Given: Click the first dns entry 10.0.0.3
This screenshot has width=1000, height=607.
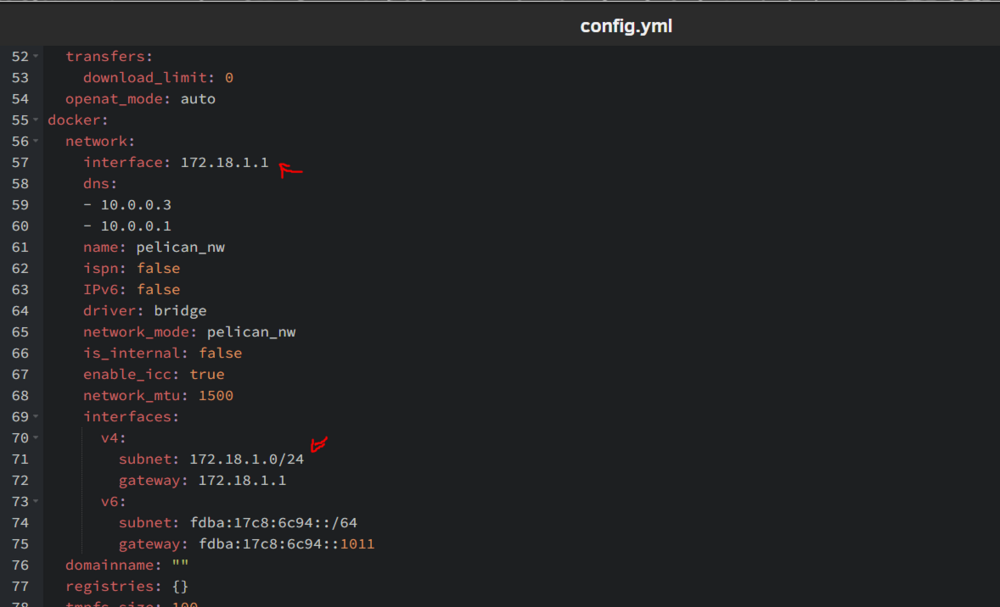Looking at the screenshot, I should click(x=136, y=205).
